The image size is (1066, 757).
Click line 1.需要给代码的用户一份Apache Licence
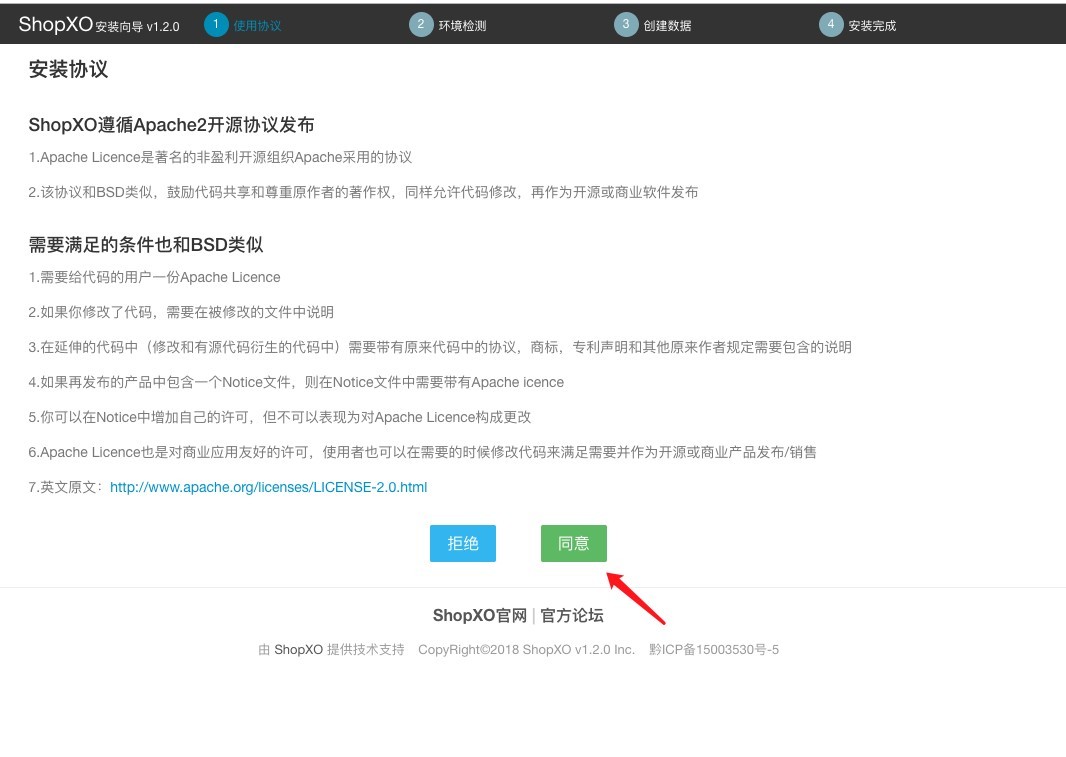click(x=154, y=277)
